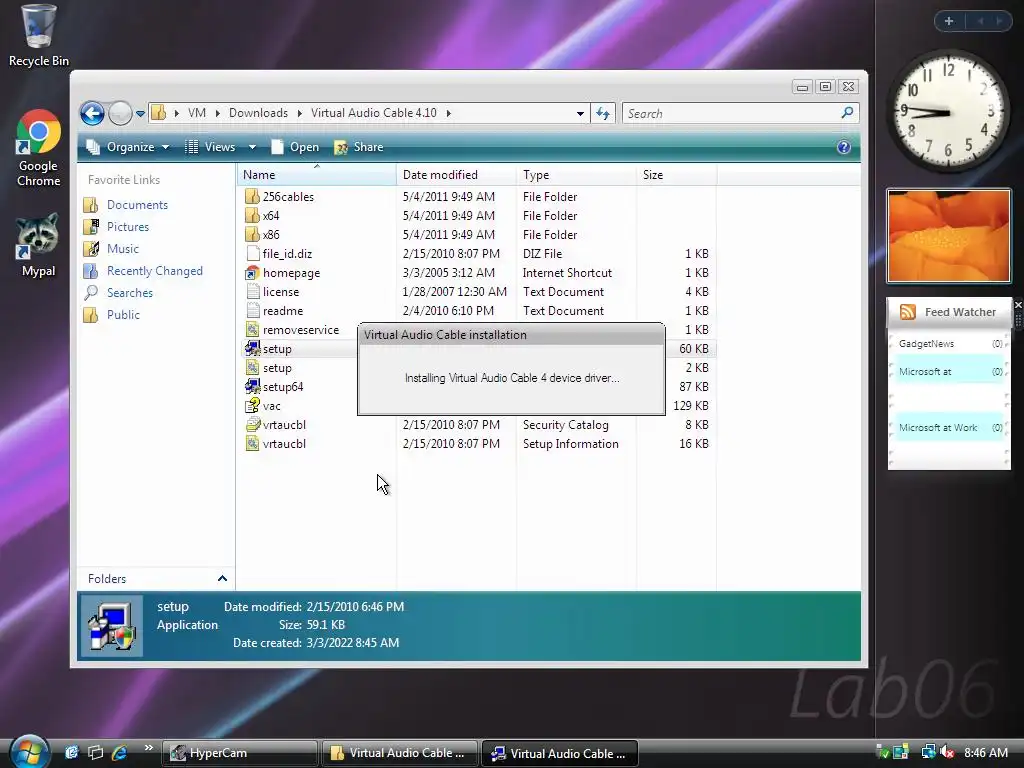Sort by the Name column header
Image resolution: width=1024 pixels, height=768 pixels.
click(316, 174)
